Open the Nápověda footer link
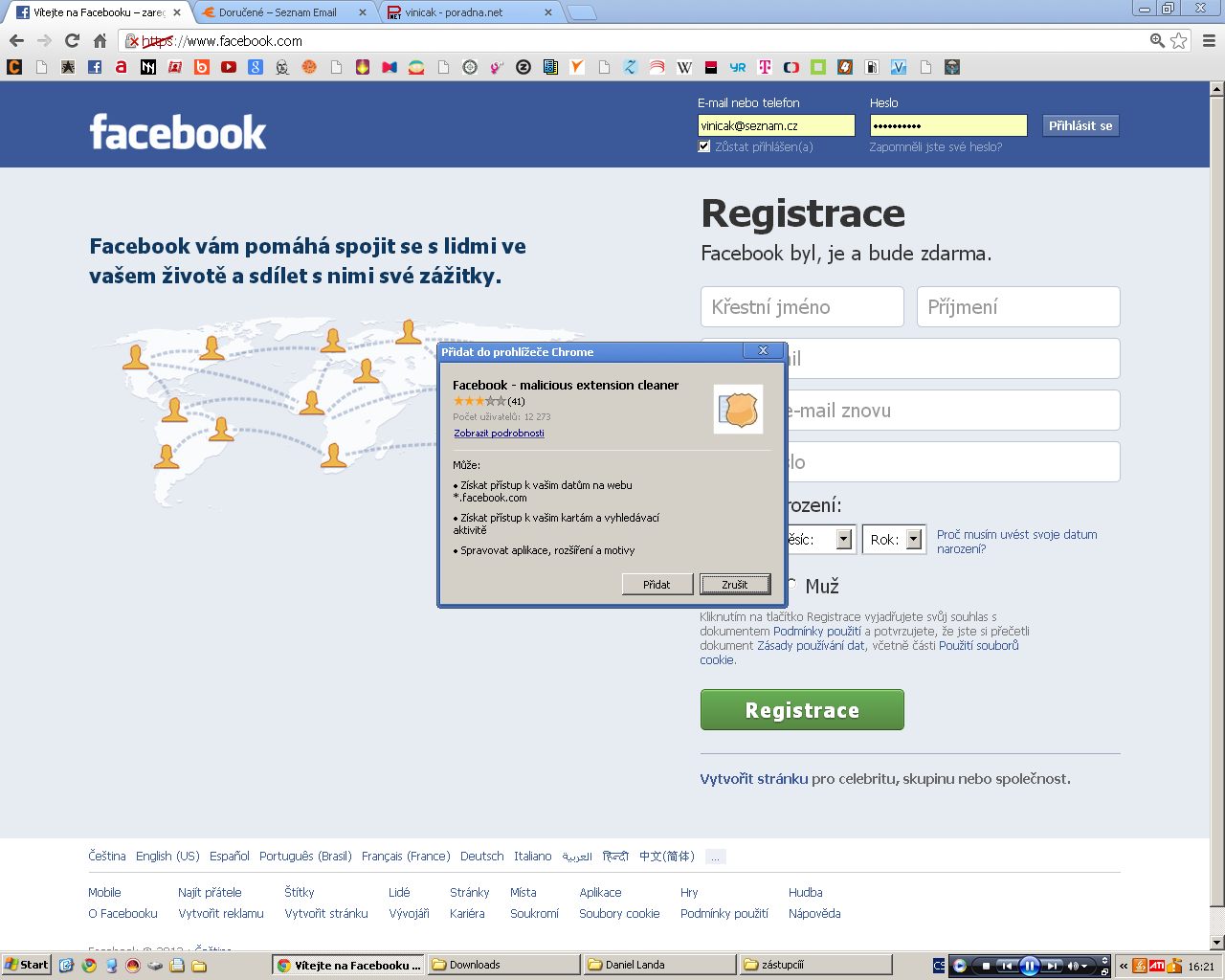 [x=814, y=914]
